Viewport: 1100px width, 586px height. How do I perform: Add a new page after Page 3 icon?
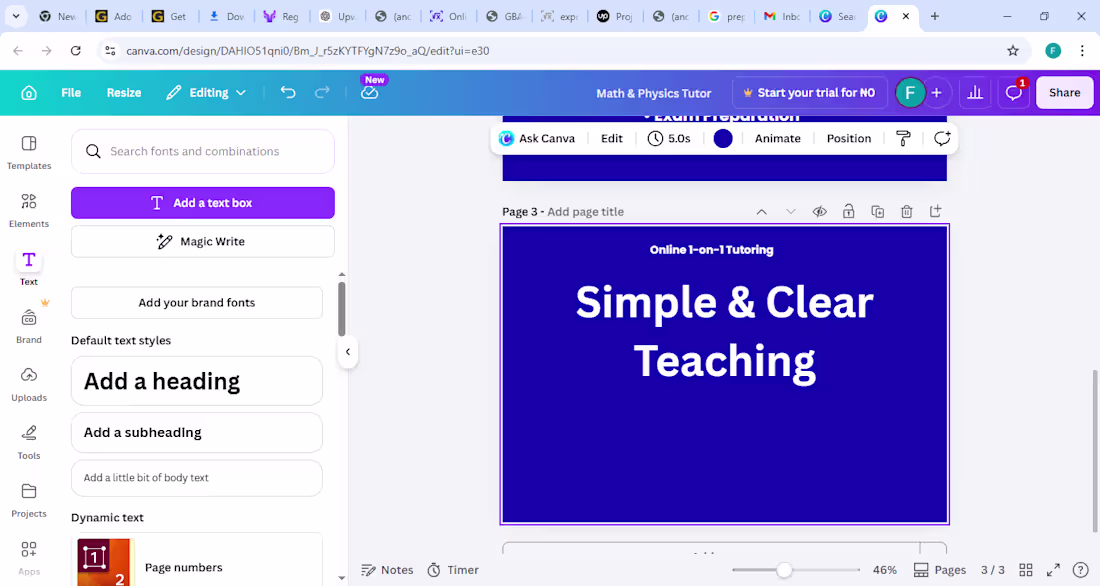click(x=935, y=211)
